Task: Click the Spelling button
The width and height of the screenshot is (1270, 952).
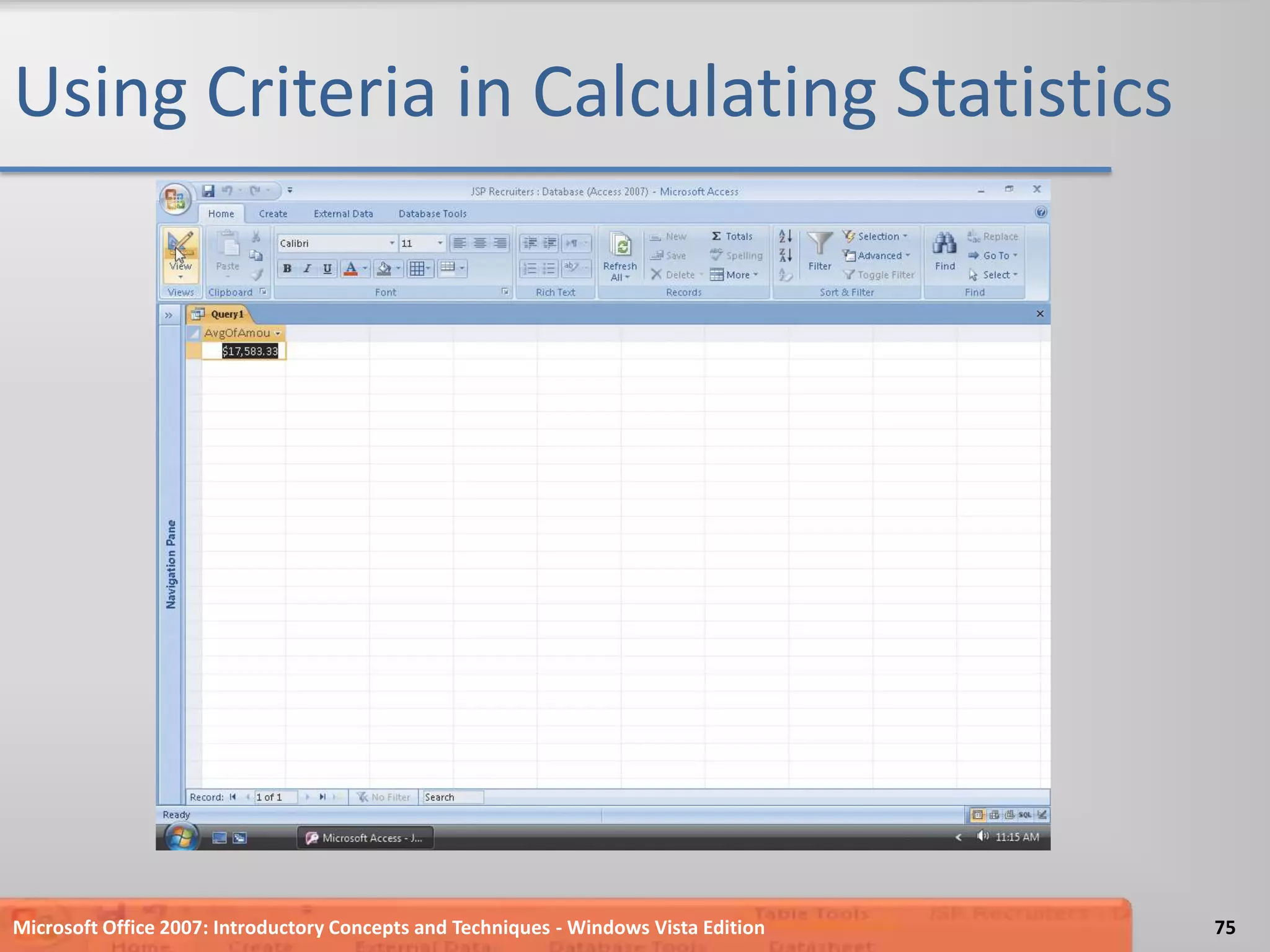Action: pos(736,255)
